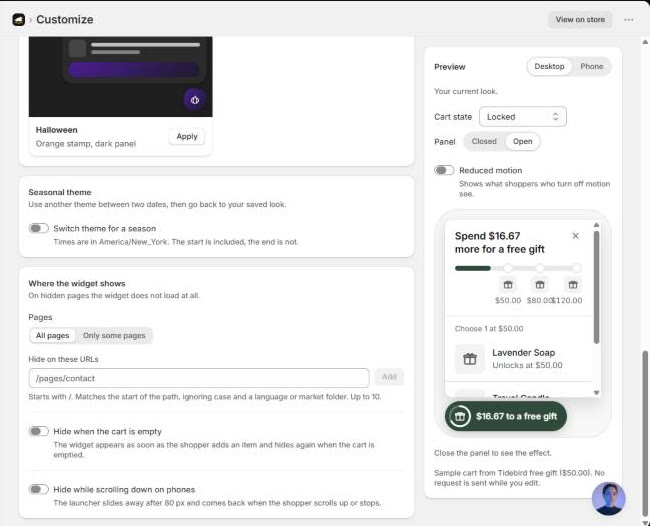Click the gift icon above $80.00

(x=540, y=285)
